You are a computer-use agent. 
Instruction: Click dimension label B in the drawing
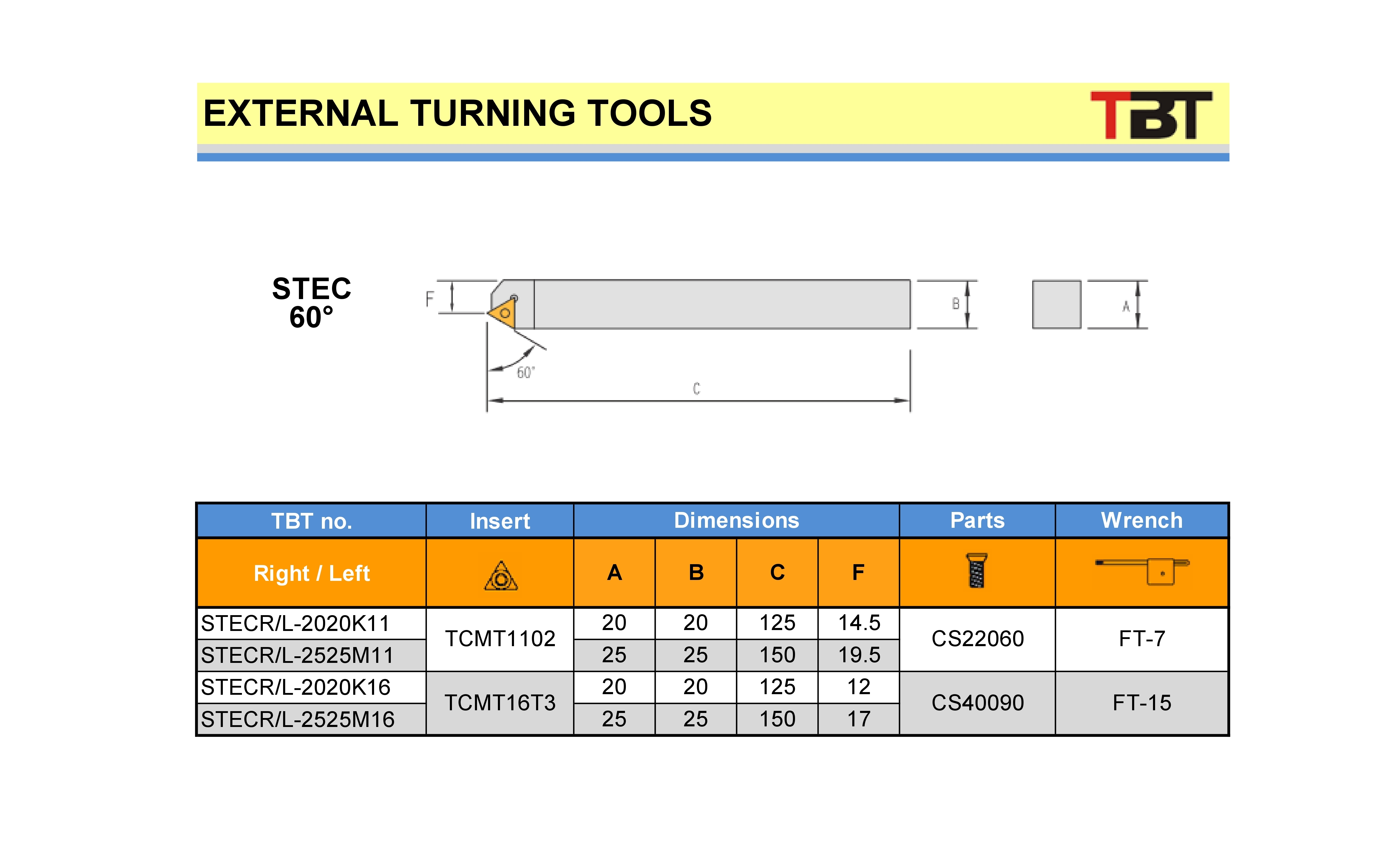click(x=956, y=304)
